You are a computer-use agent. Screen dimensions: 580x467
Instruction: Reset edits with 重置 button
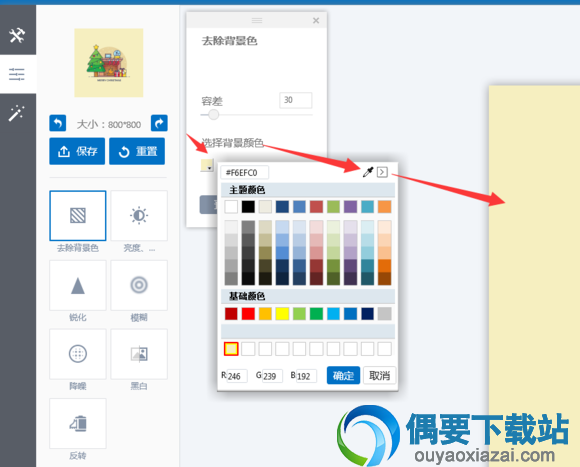pyautogui.click(x=137, y=151)
